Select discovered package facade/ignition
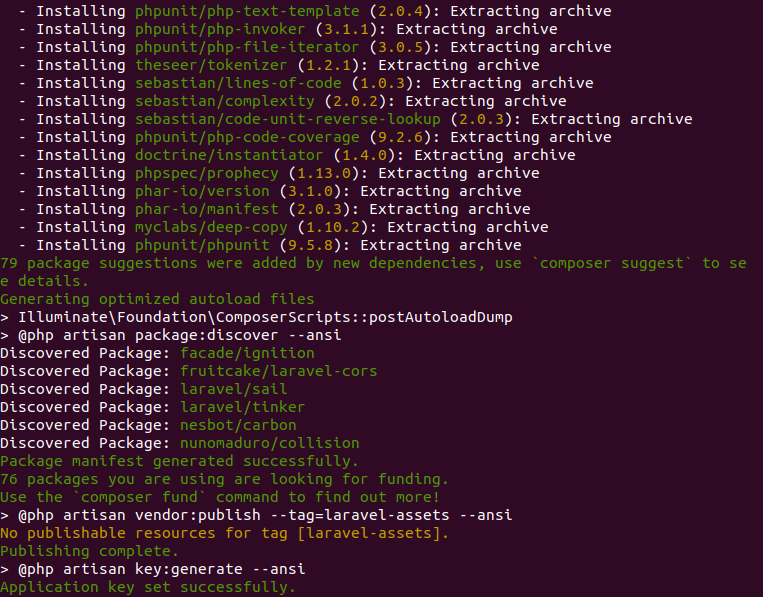The height and width of the screenshot is (597, 763). pos(247,353)
